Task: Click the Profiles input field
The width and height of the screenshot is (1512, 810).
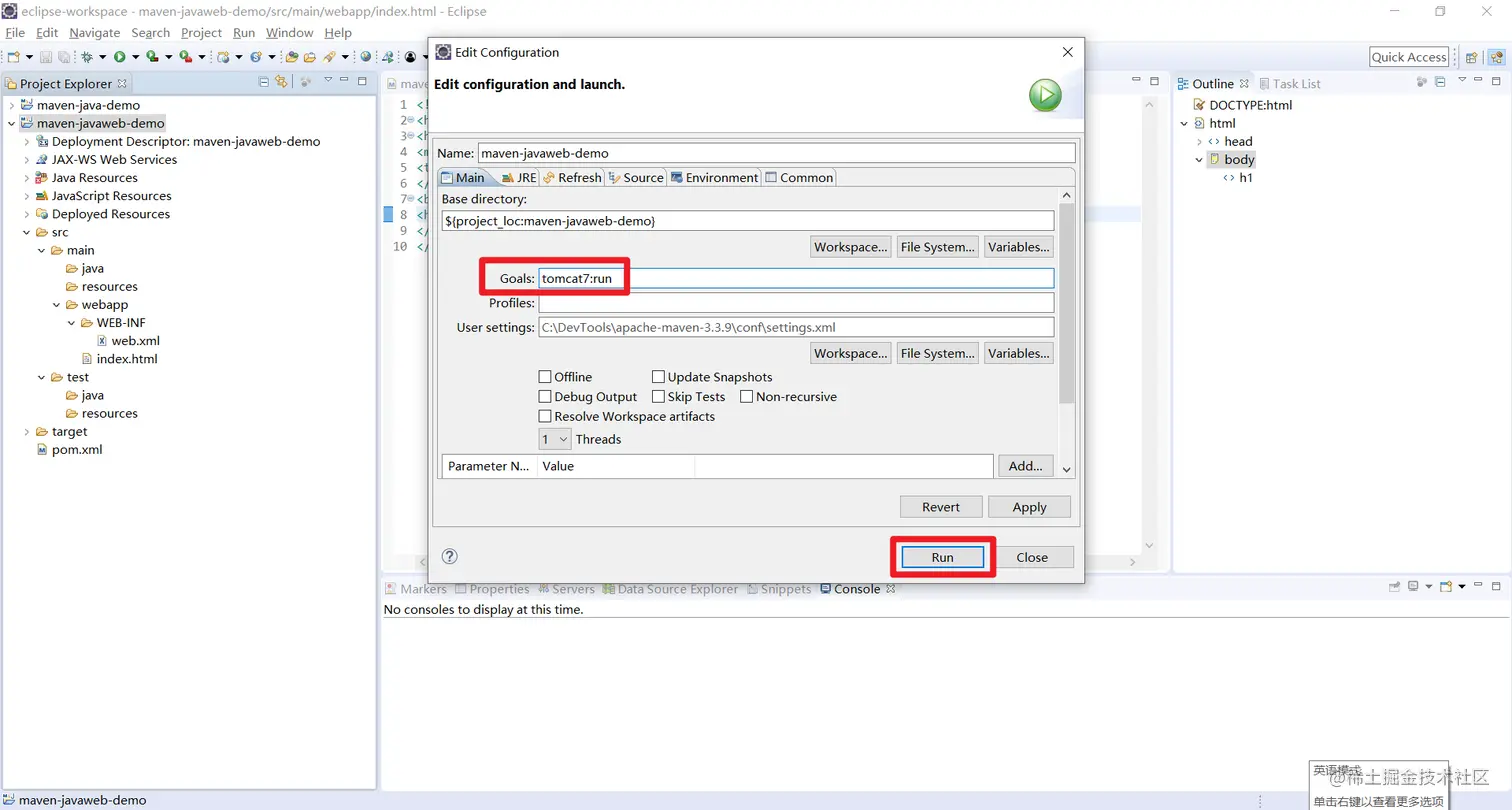Action: pos(796,303)
